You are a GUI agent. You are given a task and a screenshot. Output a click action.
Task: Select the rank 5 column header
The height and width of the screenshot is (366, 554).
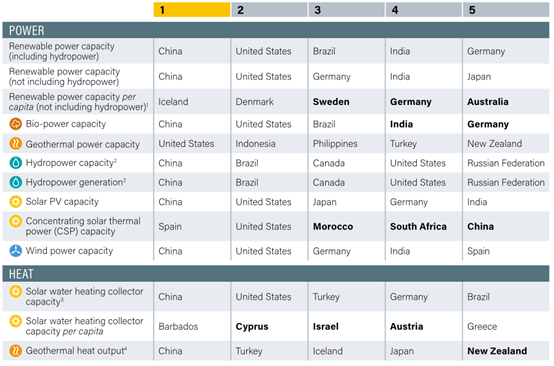coord(506,10)
